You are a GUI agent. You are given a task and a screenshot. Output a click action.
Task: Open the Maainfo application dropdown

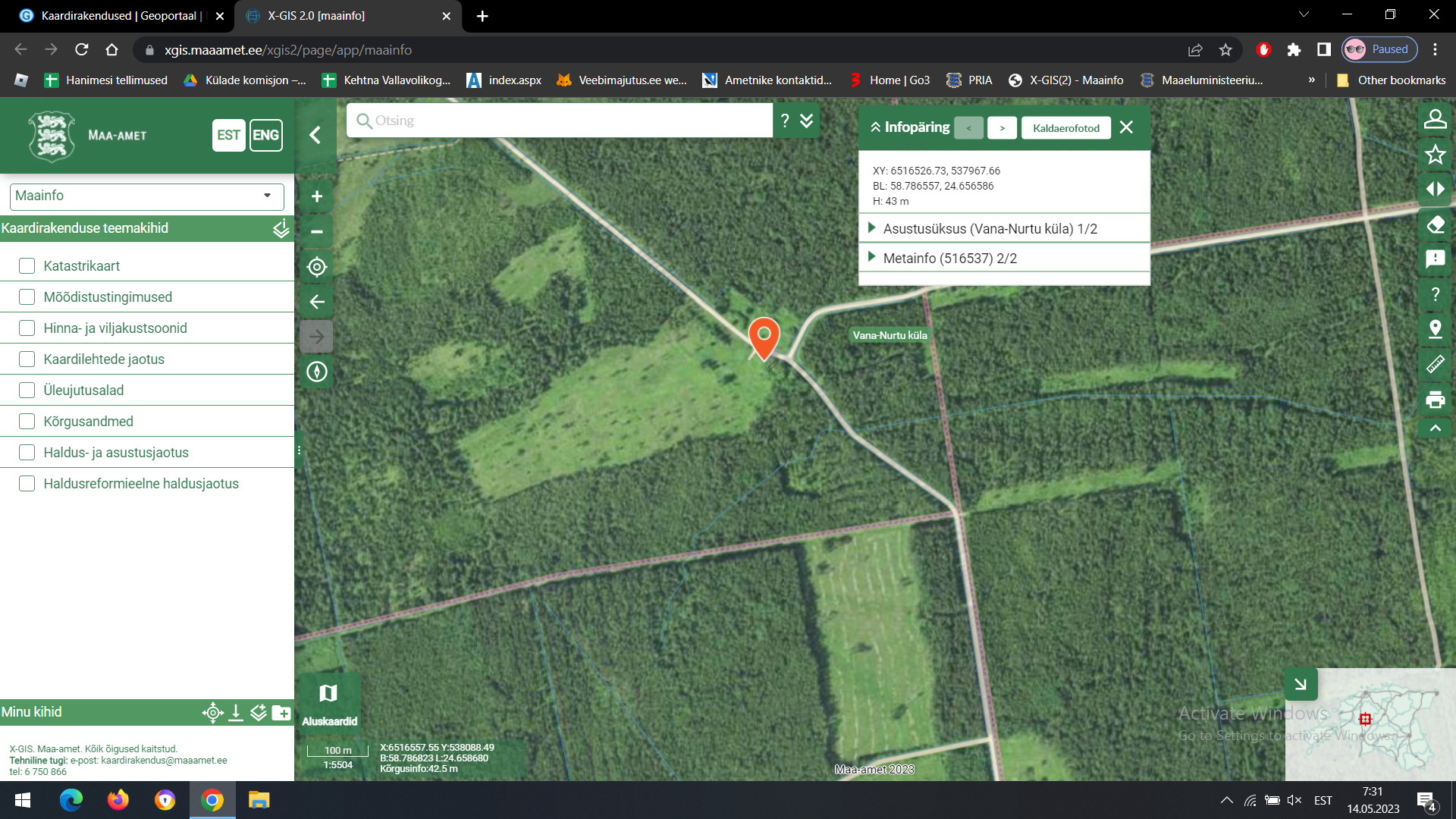(x=146, y=196)
